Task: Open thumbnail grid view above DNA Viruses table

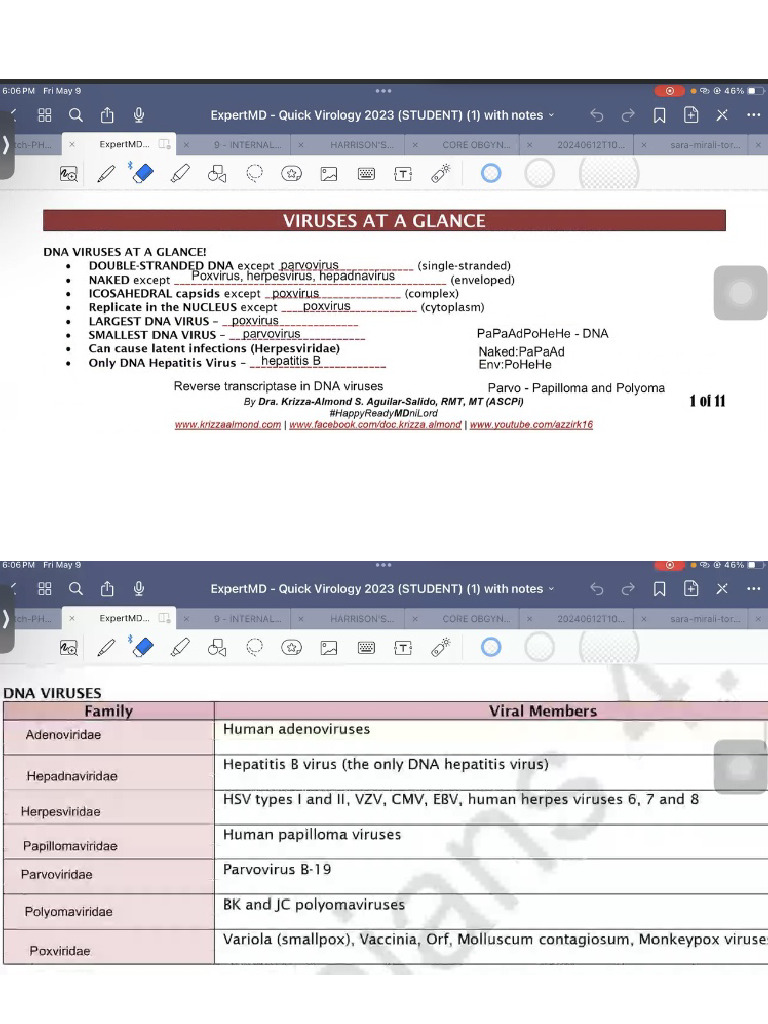Action: point(44,589)
